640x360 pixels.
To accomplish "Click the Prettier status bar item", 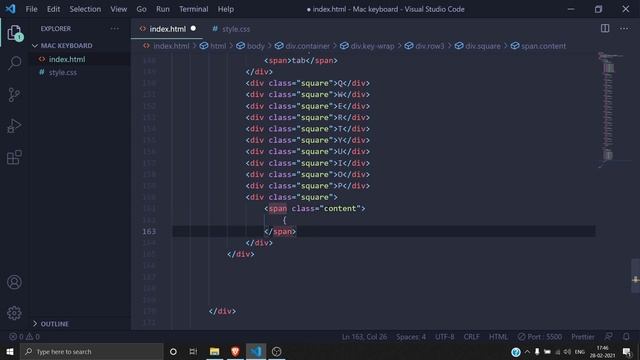I will (583, 337).
